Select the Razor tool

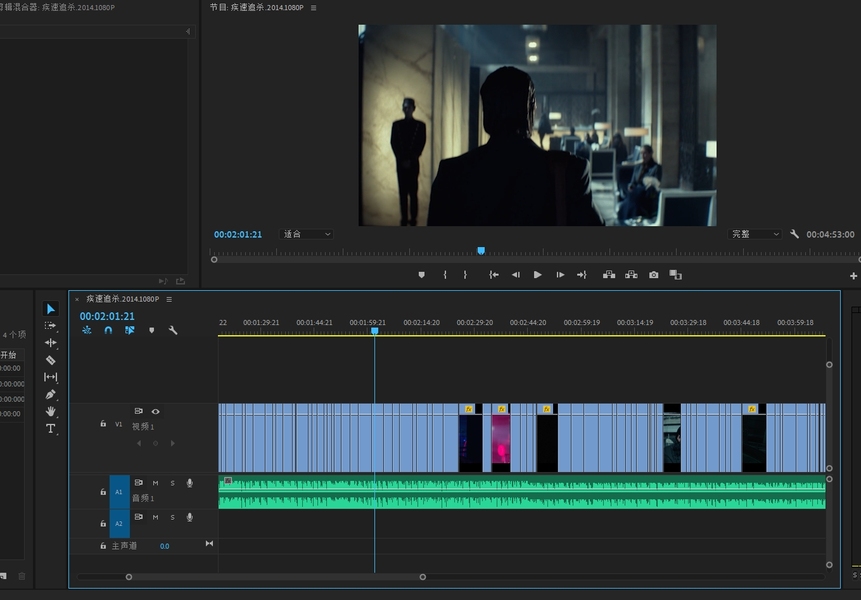click(51, 361)
